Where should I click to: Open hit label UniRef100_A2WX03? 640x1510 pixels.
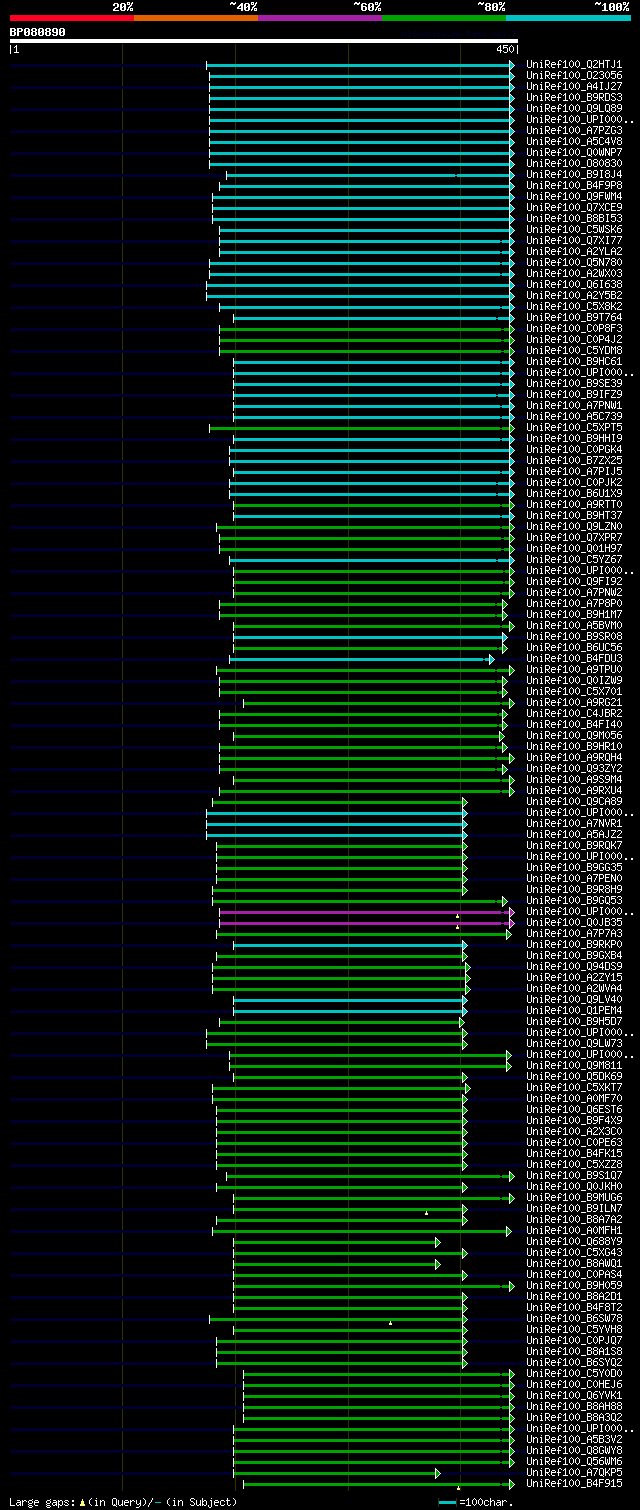[x=574, y=274]
